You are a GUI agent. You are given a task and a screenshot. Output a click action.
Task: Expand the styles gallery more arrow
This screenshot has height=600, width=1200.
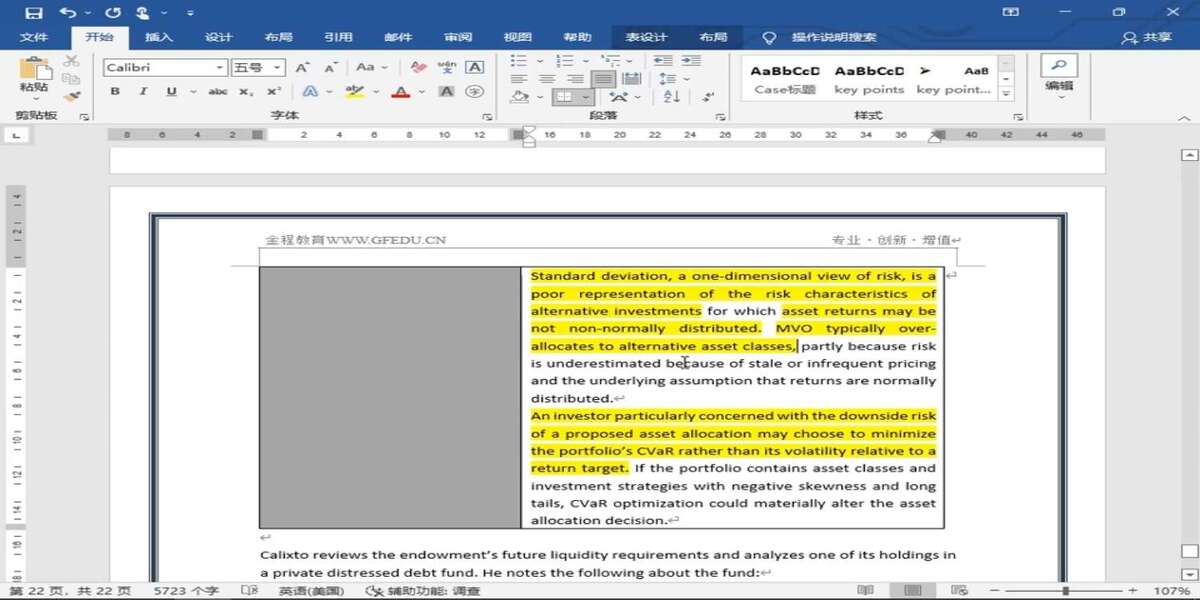(1006, 95)
